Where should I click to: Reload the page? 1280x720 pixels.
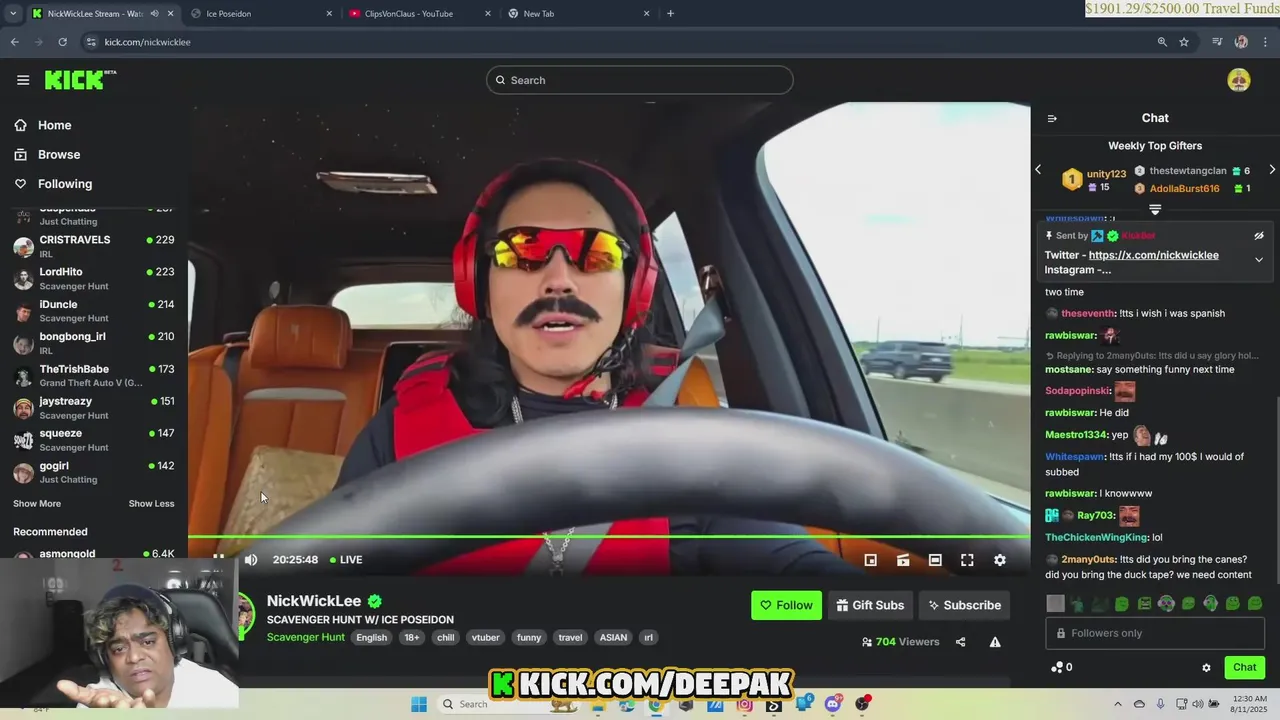point(62,42)
